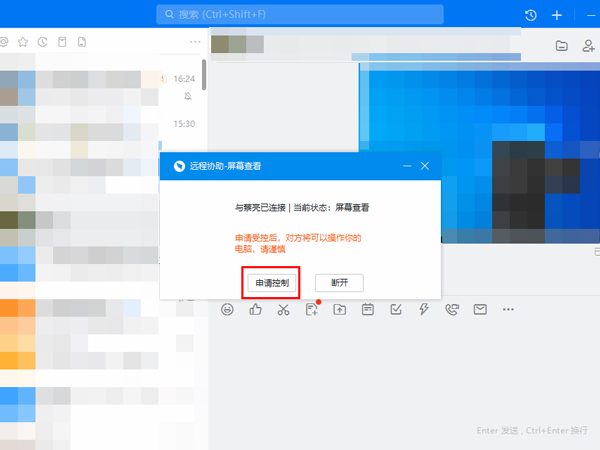Image resolution: width=600 pixels, height=450 pixels.
Task: Expand the conversation list more options
Action: click(x=195, y=42)
